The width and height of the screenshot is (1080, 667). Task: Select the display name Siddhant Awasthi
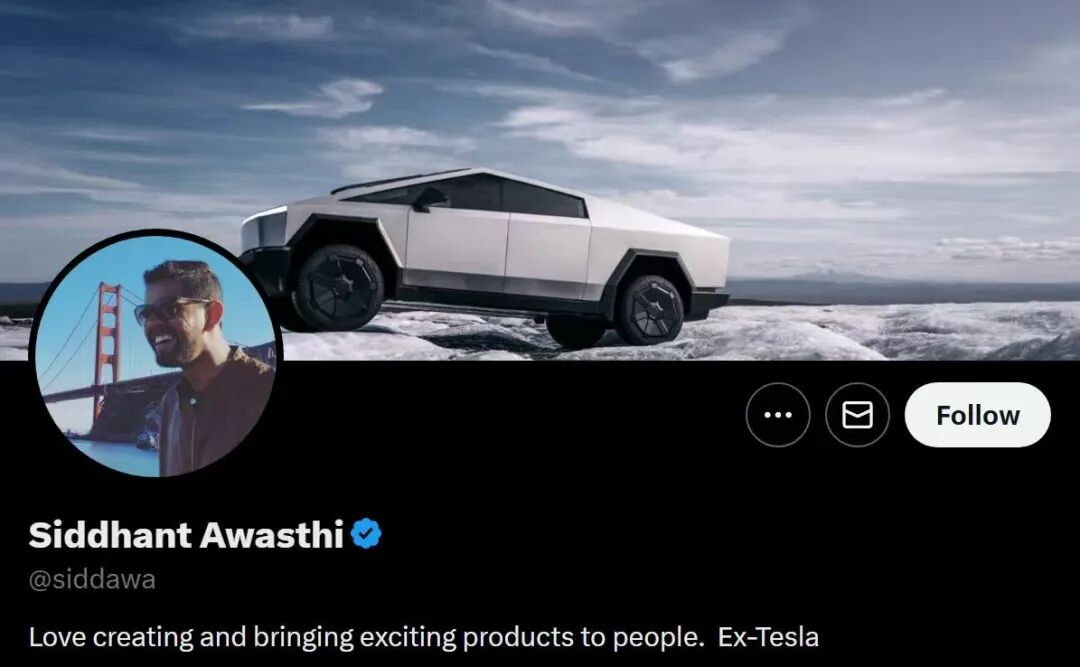point(186,534)
